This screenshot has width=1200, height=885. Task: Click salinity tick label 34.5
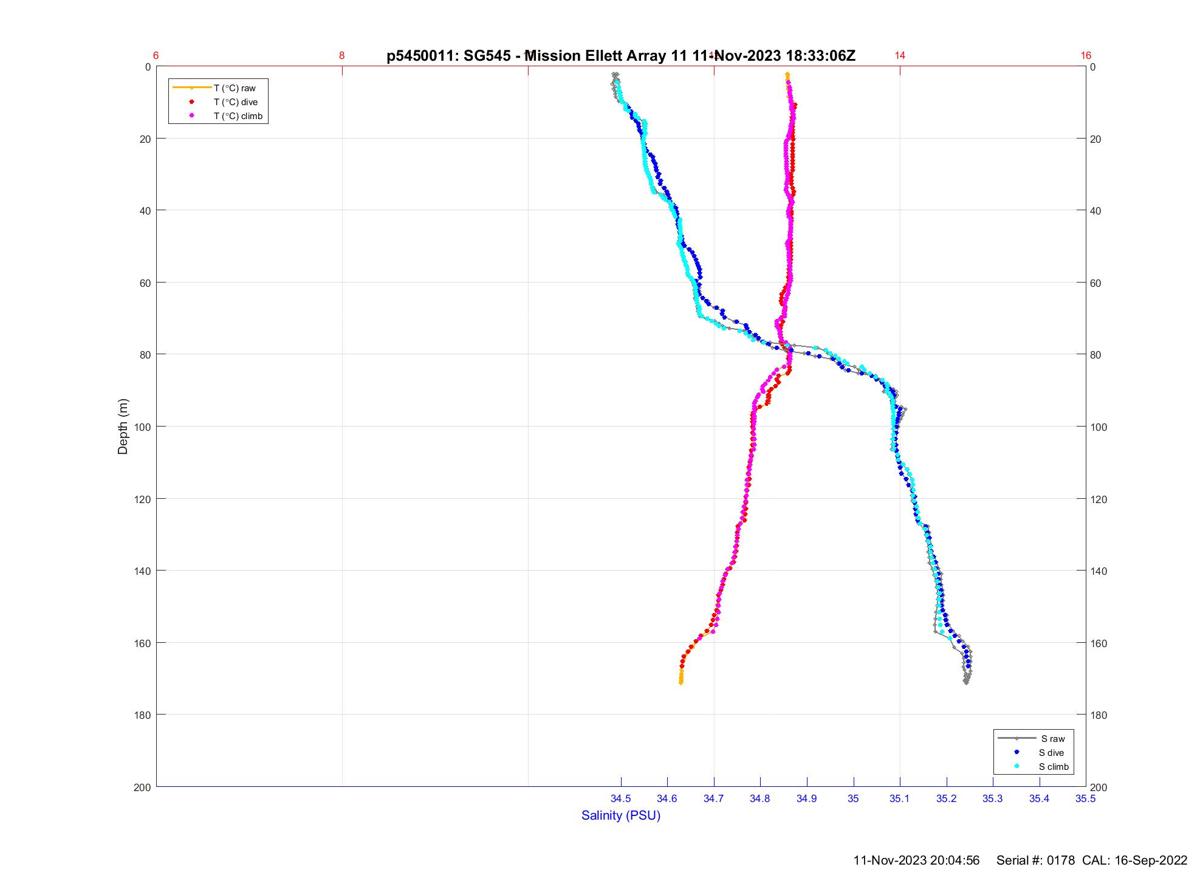[621, 798]
